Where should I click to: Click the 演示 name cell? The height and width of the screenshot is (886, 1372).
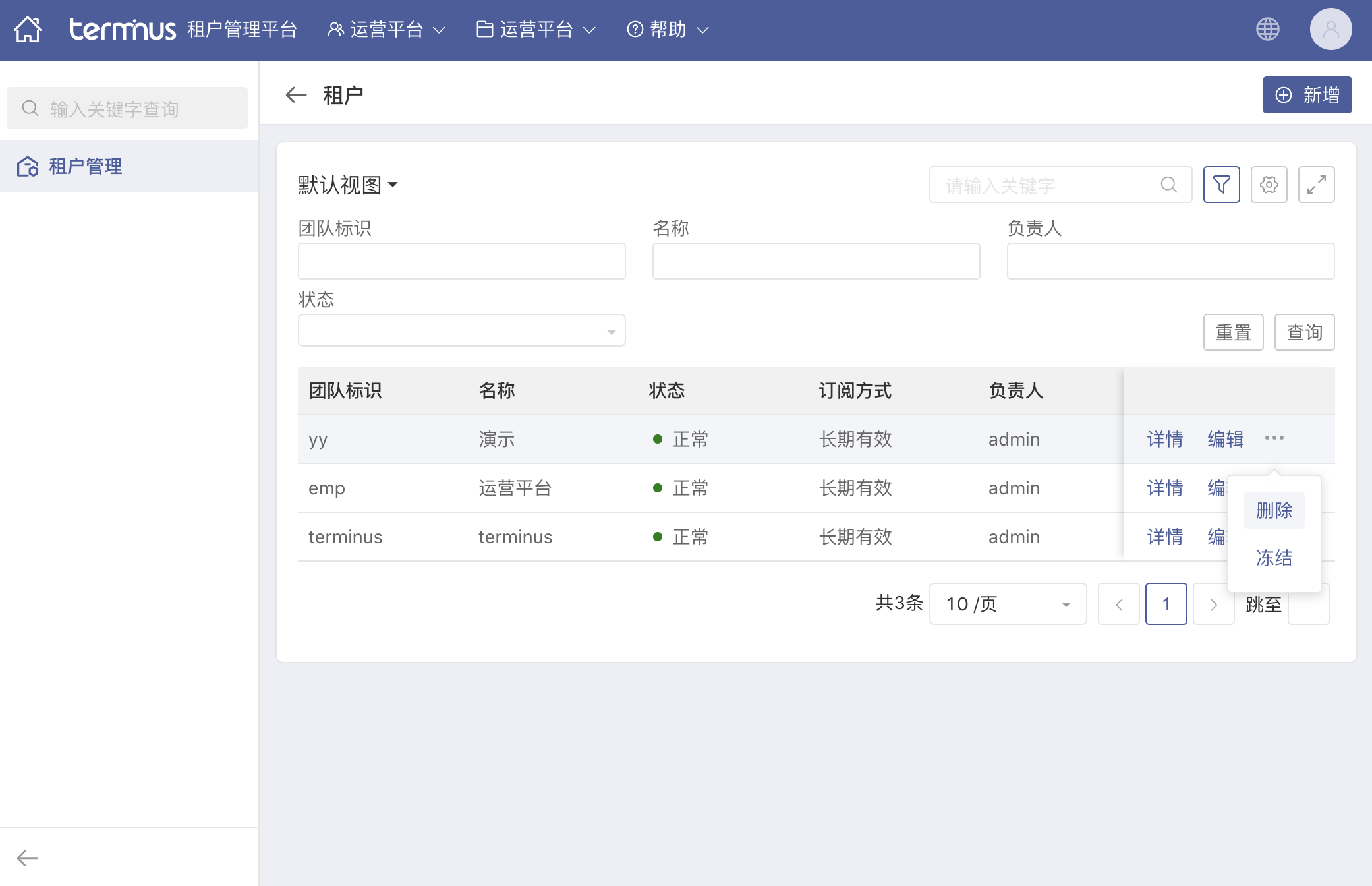pos(497,439)
